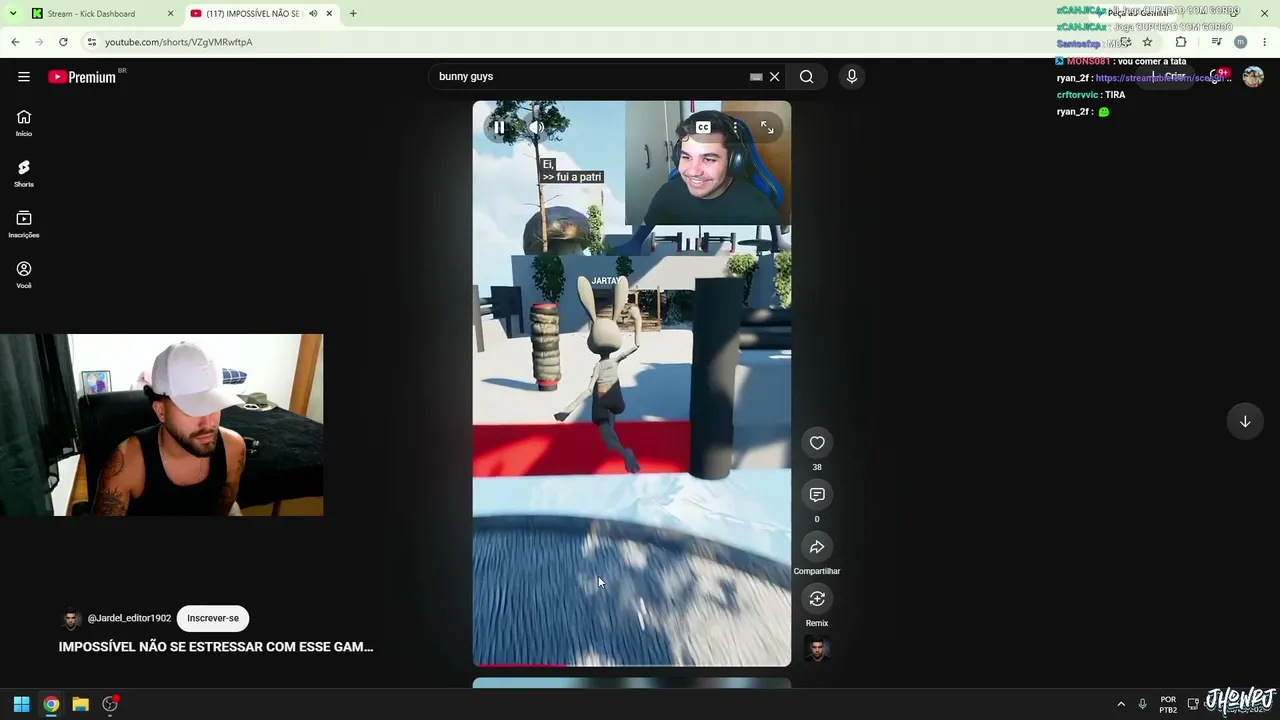Open the Chrome profile avatar

tap(1241, 42)
